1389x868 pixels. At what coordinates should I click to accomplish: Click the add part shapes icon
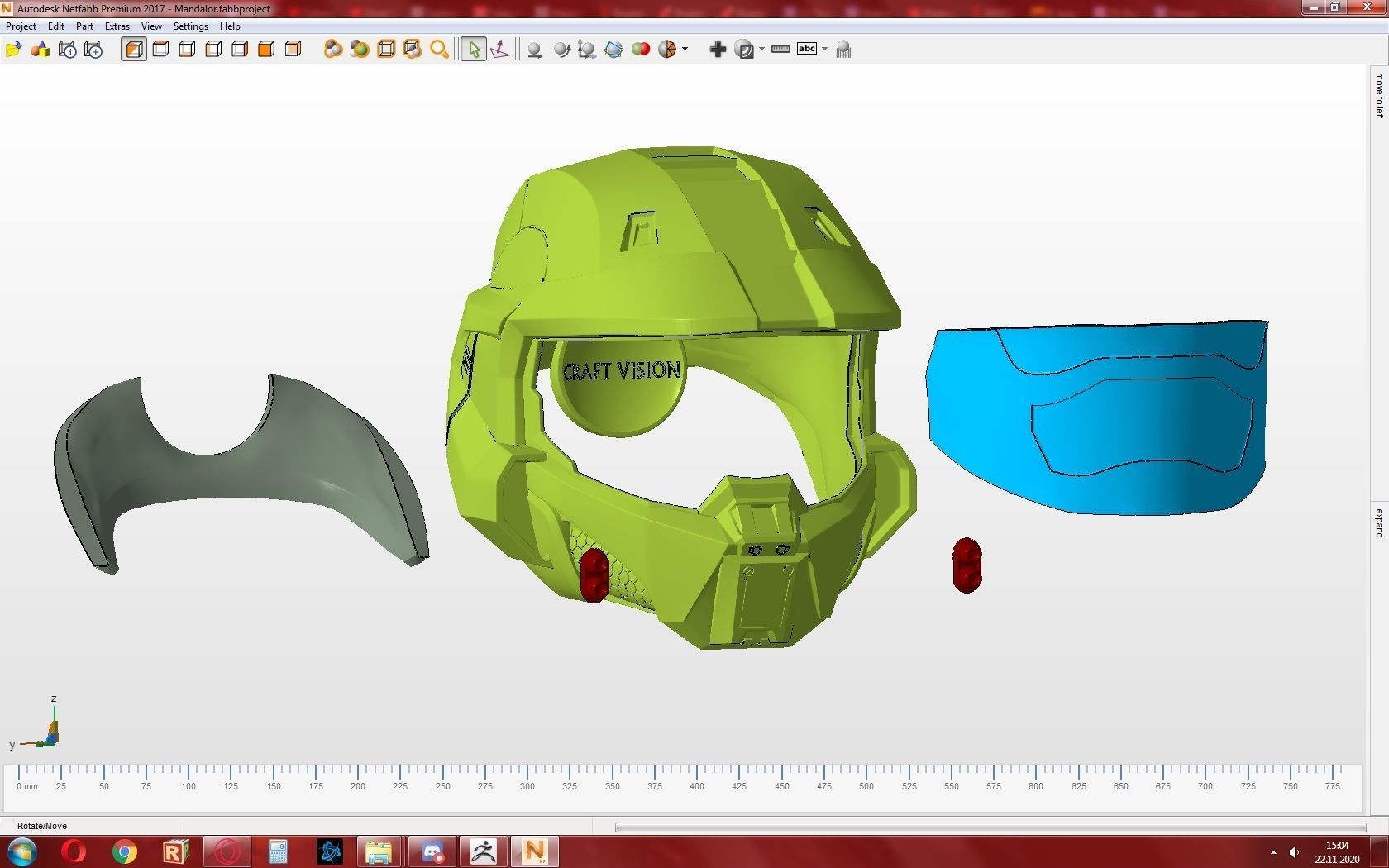(40, 50)
